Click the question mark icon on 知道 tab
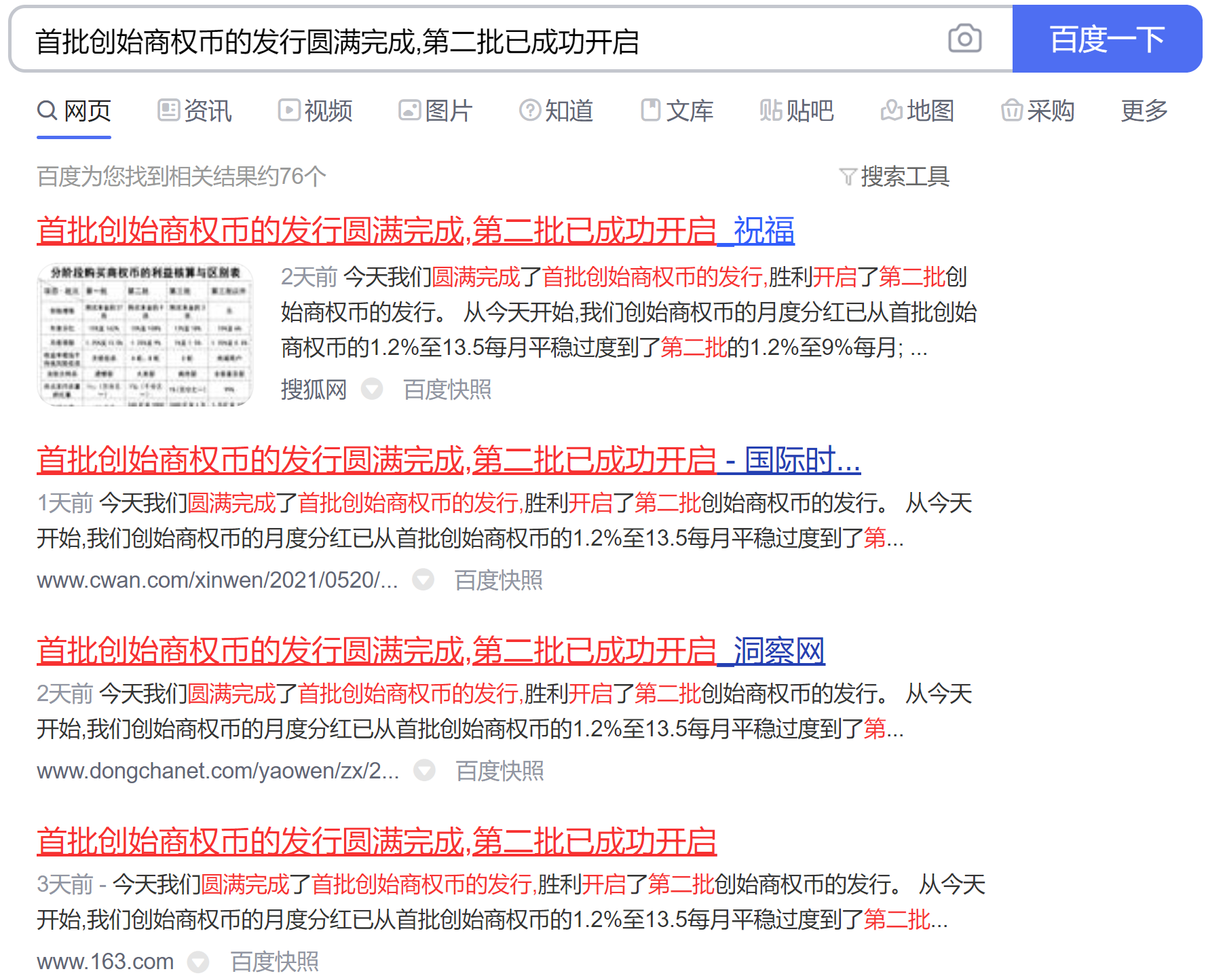This screenshot has height=980, width=1206. tap(530, 110)
